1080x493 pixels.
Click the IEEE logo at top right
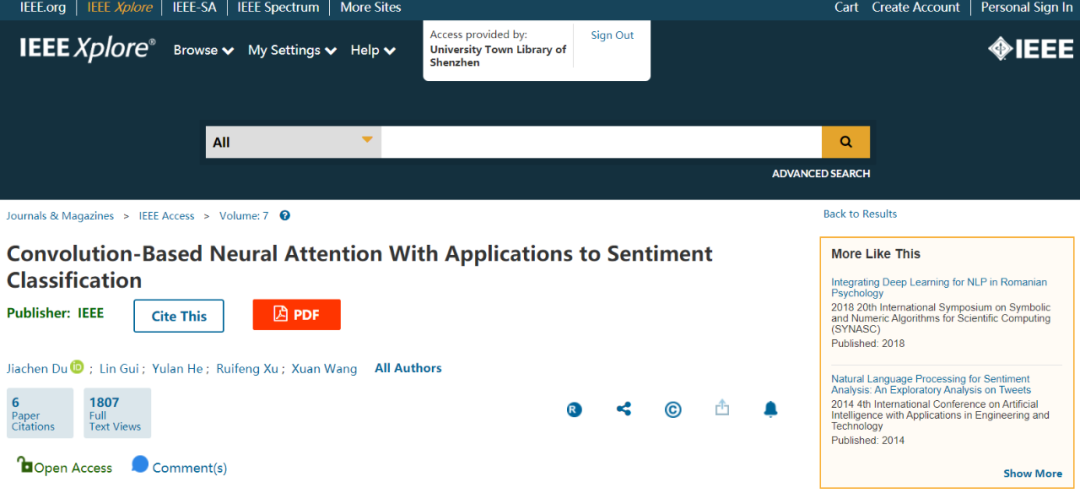pyautogui.click(x=1031, y=50)
